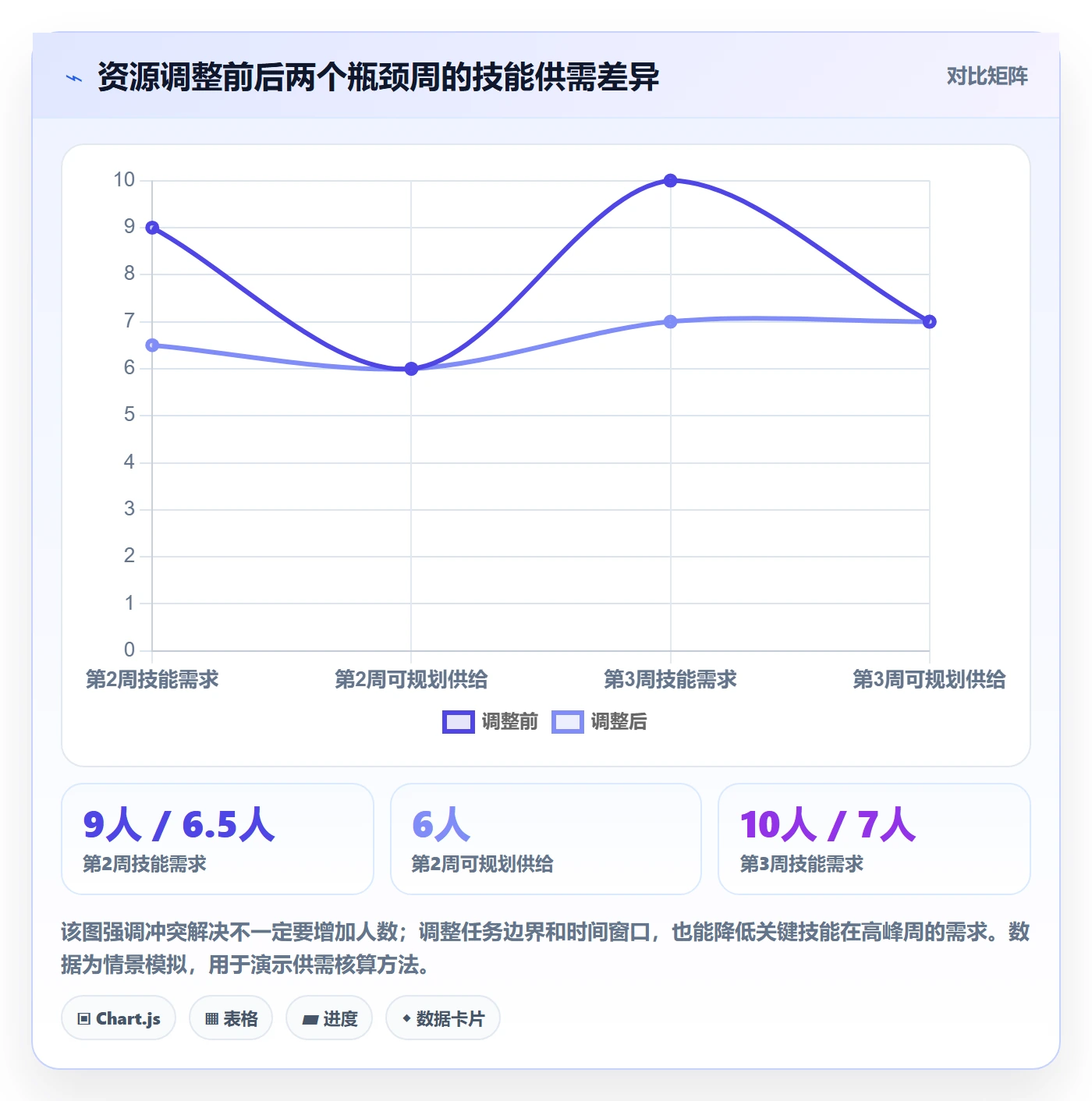Click the 10人 / 7人 stat card
Viewport: 1092px width, 1101px height.
[874, 839]
